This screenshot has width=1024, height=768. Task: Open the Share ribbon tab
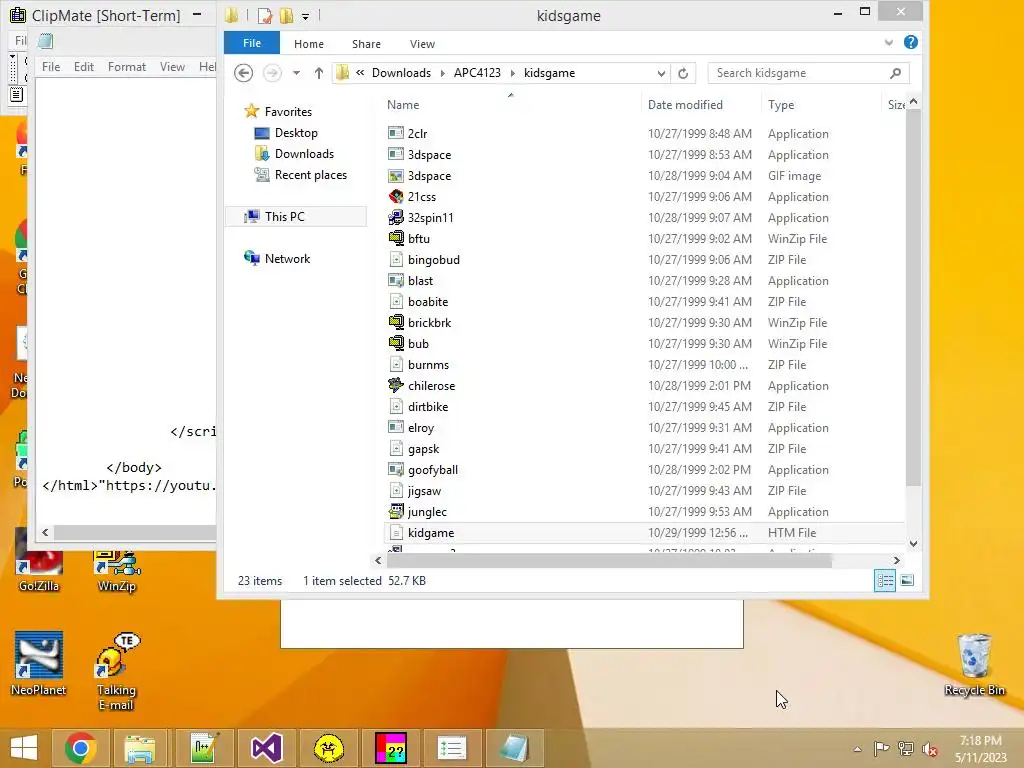[x=366, y=44]
